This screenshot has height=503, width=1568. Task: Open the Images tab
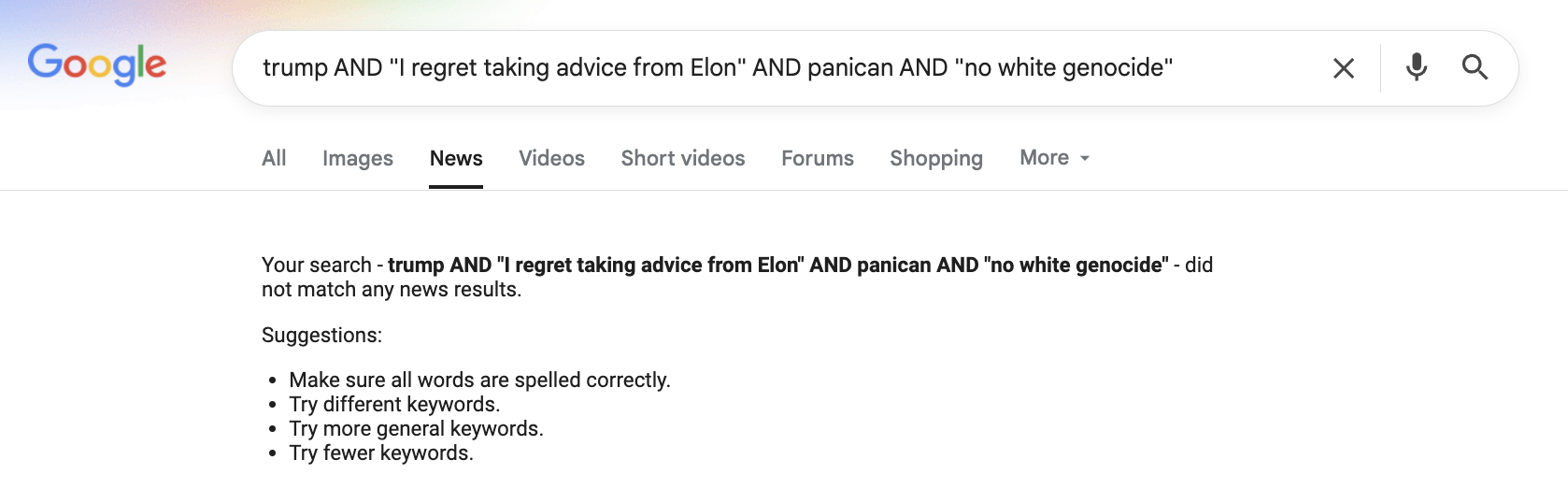tap(358, 159)
